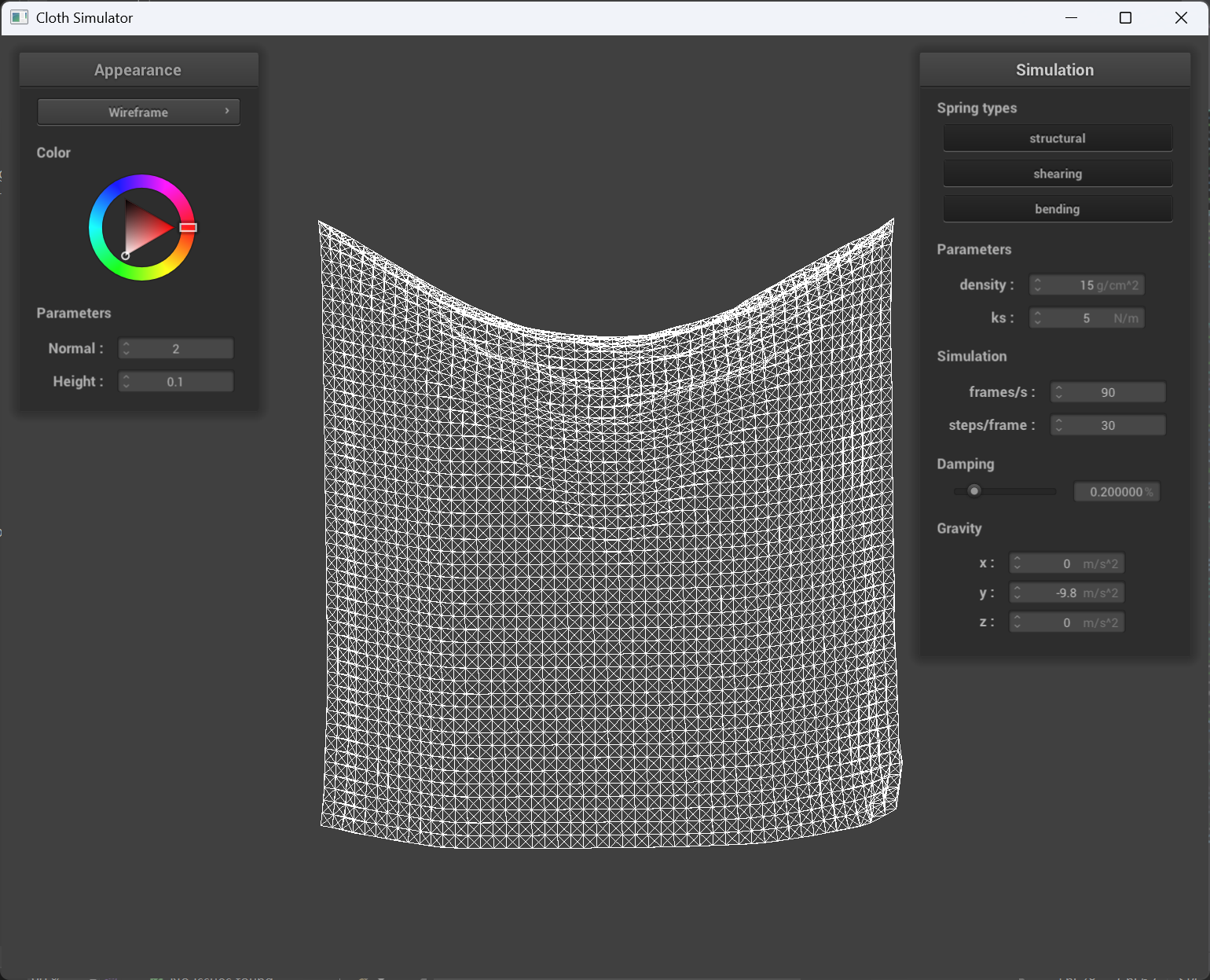Click the frames/s value field
1210x980 pixels.
1108,391
